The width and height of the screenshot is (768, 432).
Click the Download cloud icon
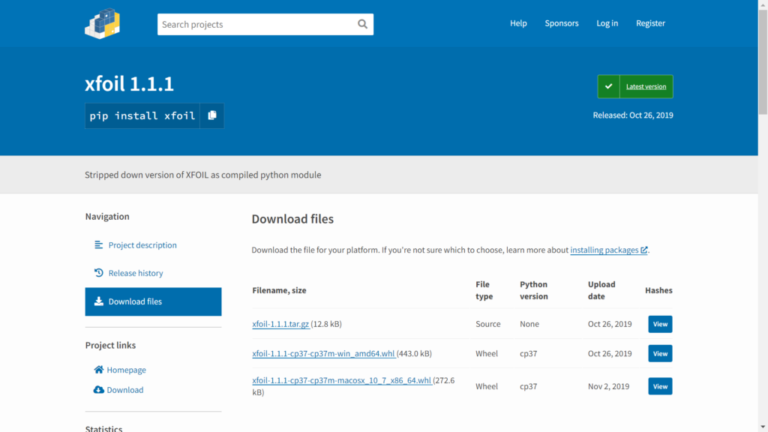click(99, 390)
